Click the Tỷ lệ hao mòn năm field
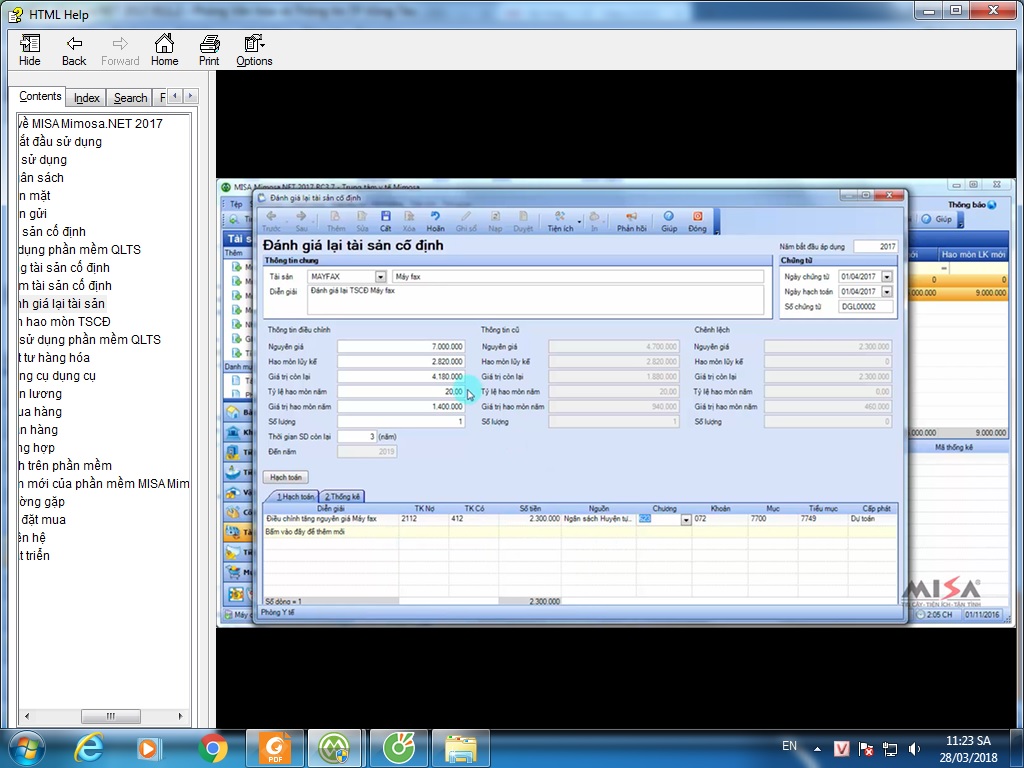This screenshot has width=1024, height=768. (400, 392)
